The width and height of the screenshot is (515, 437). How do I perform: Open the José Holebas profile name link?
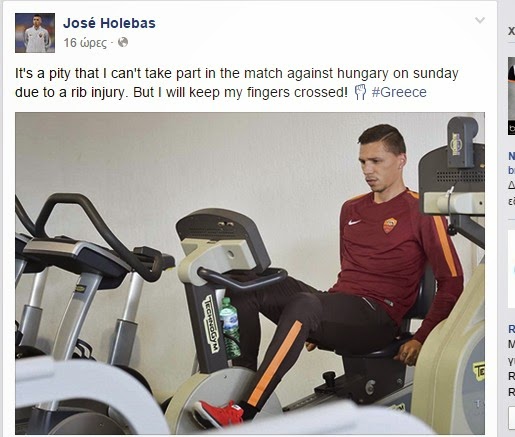[109, 23]
